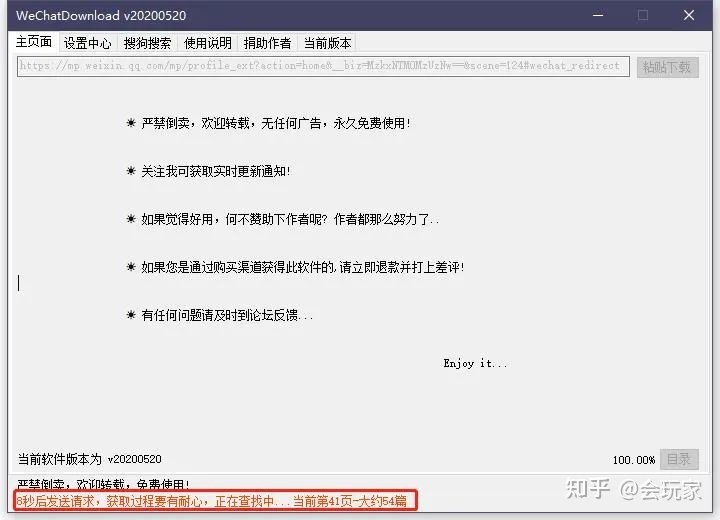This screenshot has height=520, width=720.
Task: Click the WeChatDownload v20200520 title text
Action: tap(101, 16)
